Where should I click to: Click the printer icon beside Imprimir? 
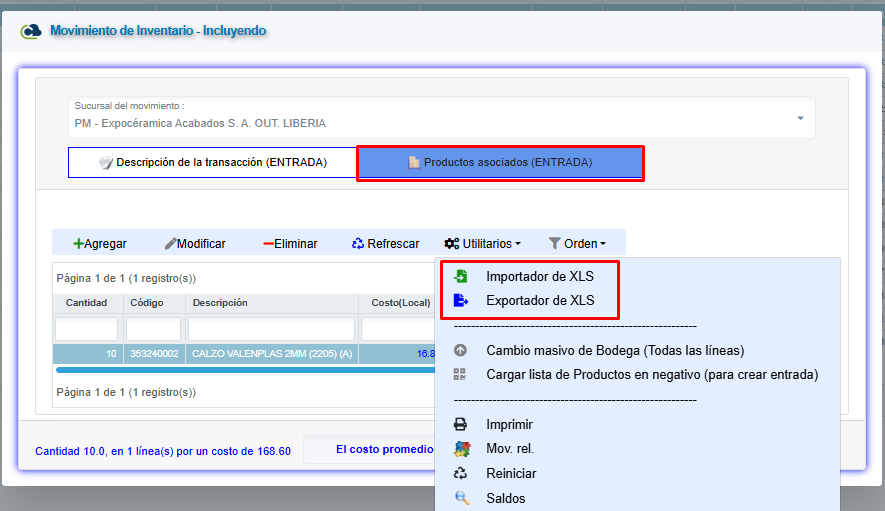click(460, 424)
